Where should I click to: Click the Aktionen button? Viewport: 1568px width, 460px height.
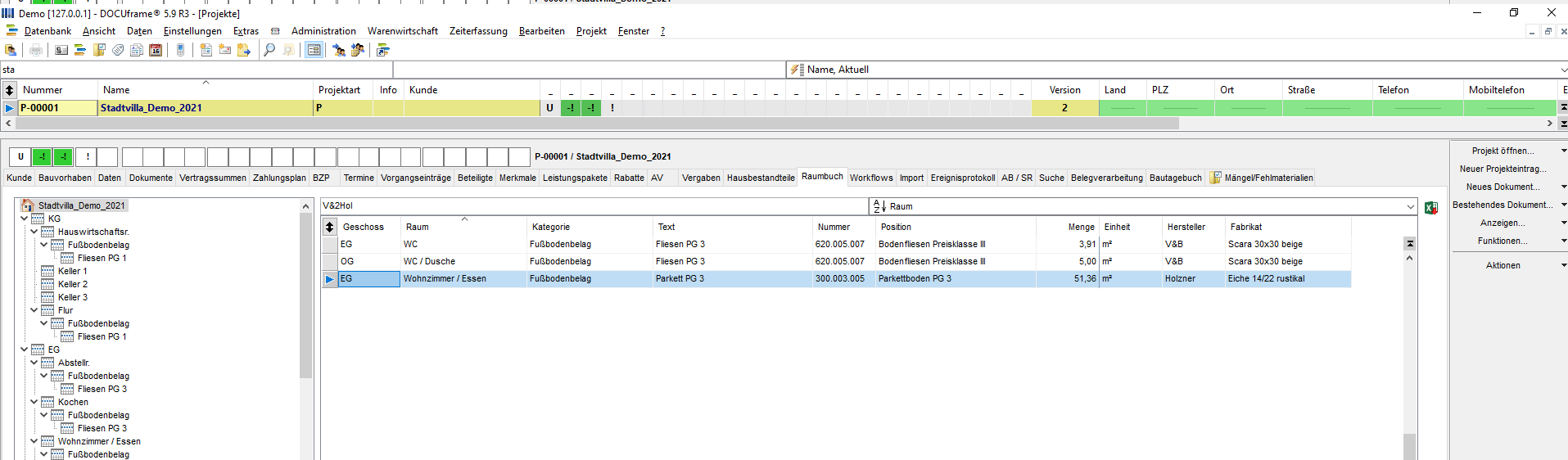click(1502, 265)
